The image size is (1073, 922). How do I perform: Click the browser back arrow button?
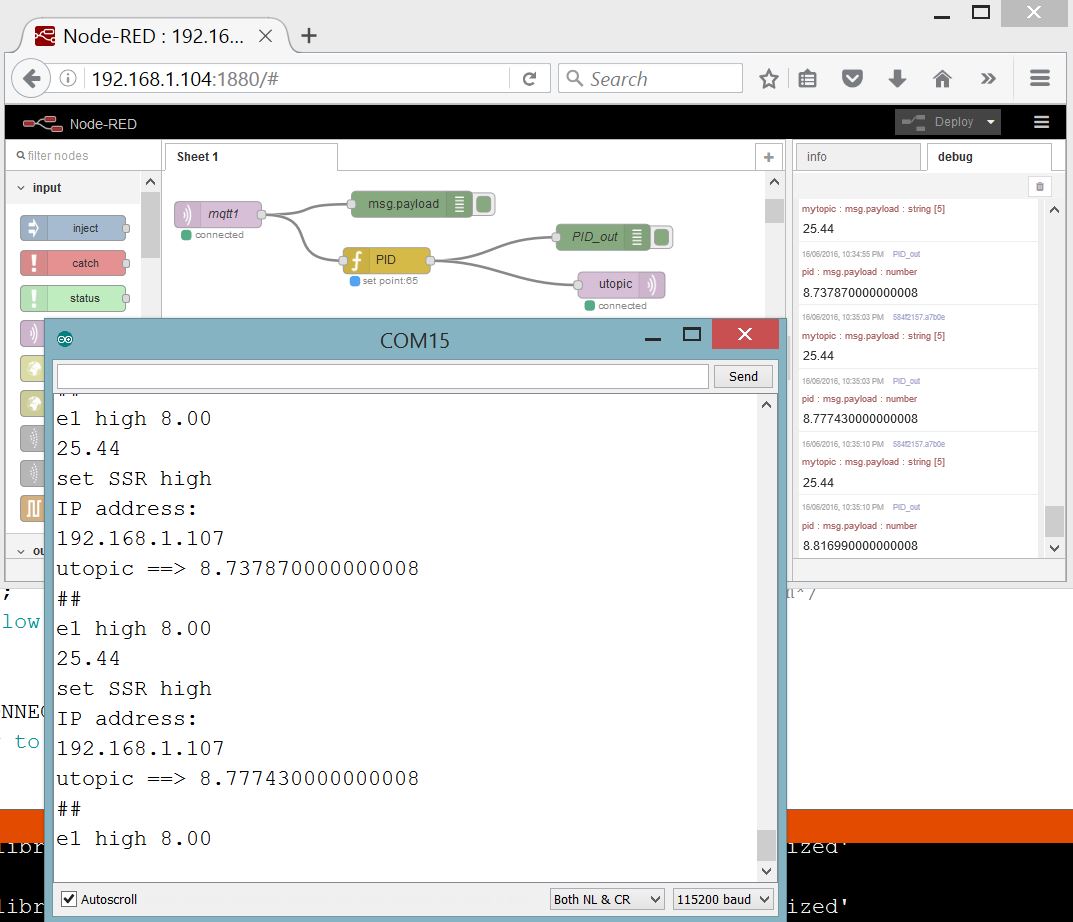pos(31,79)
